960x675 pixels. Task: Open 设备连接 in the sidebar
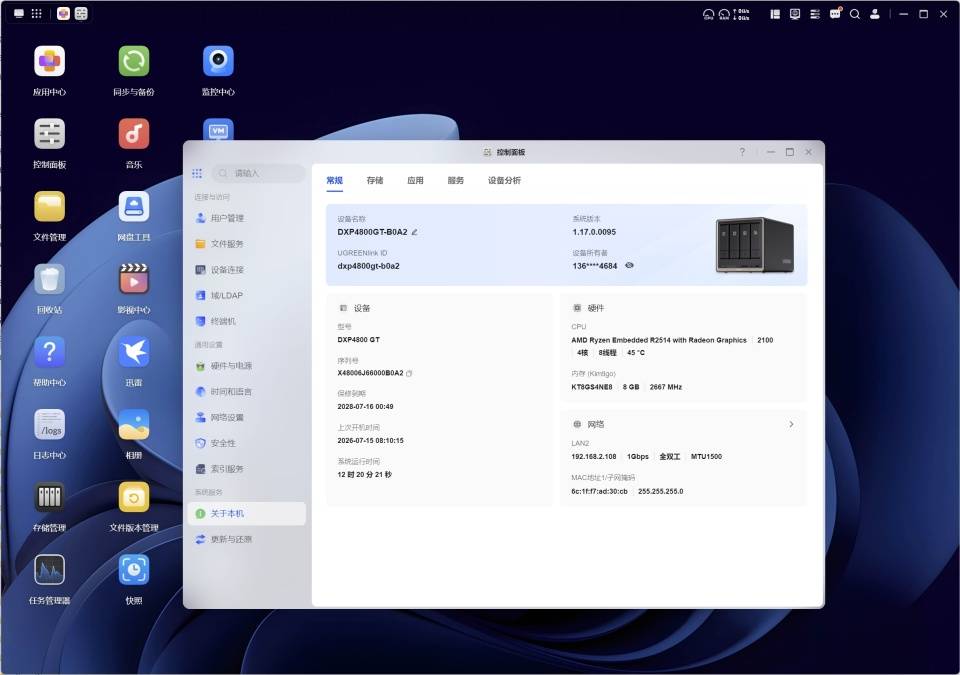click(x=246, y=270)
